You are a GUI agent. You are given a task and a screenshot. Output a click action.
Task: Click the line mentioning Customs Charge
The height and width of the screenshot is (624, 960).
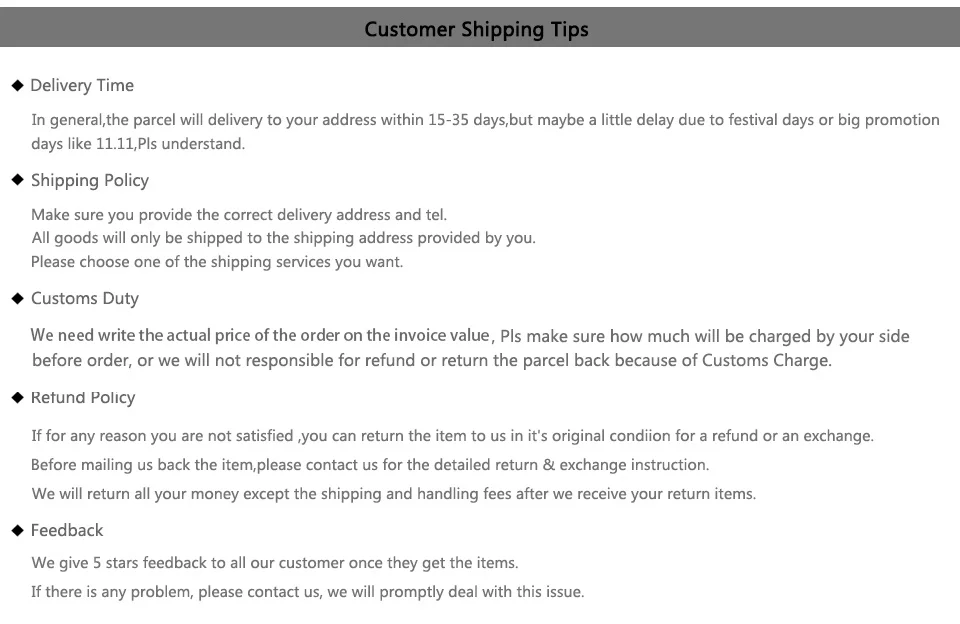tap(432, 360)
